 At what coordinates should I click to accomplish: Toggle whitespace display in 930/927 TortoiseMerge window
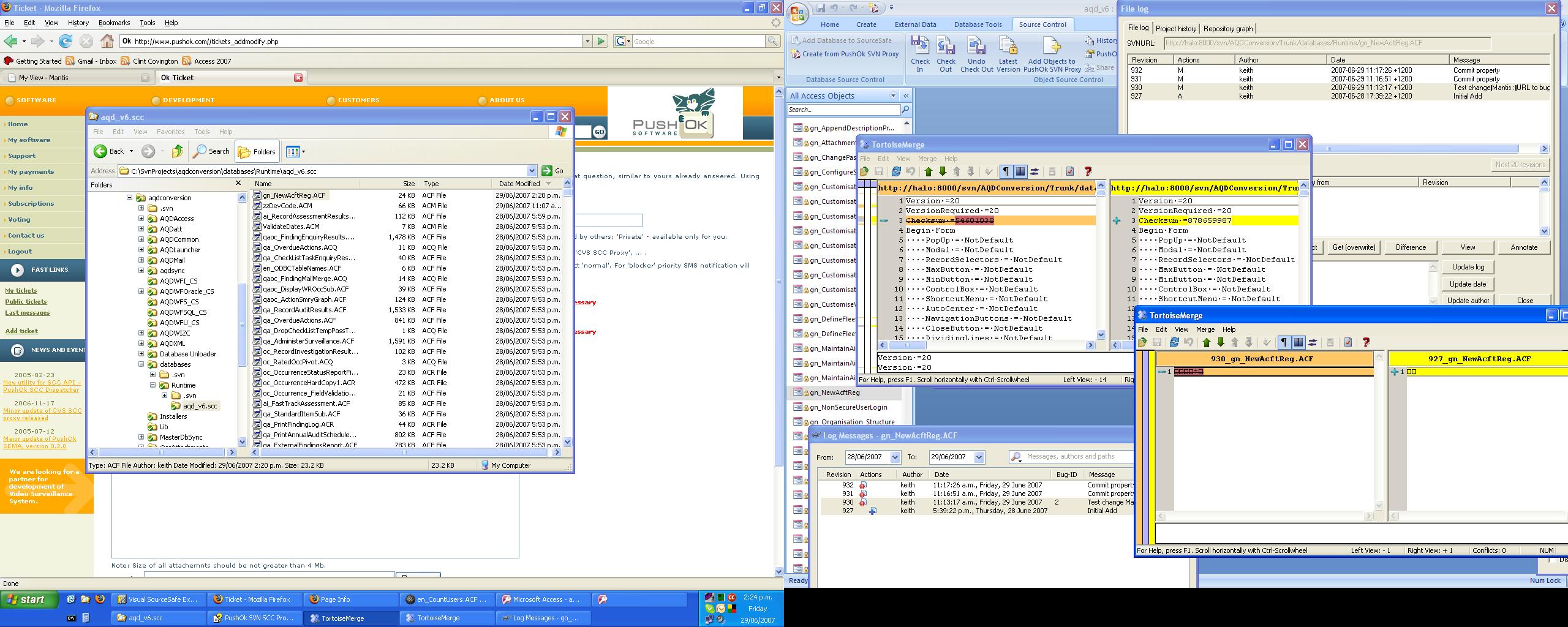tap(1284, 343)
